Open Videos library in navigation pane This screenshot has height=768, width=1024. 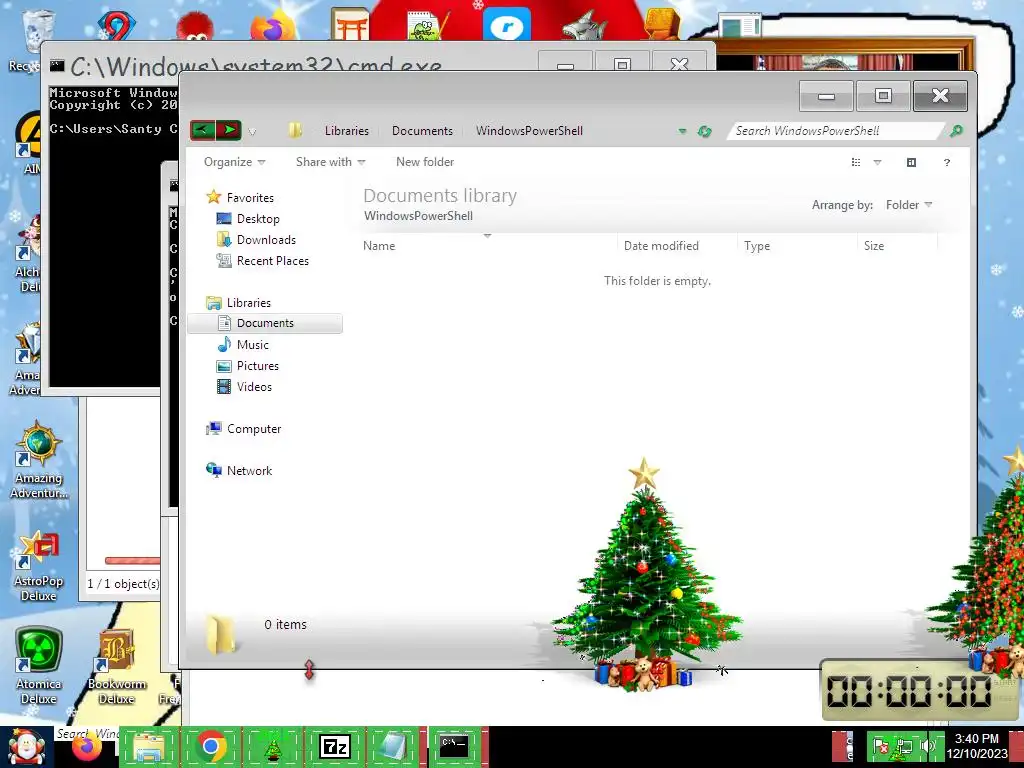[244, 387]
